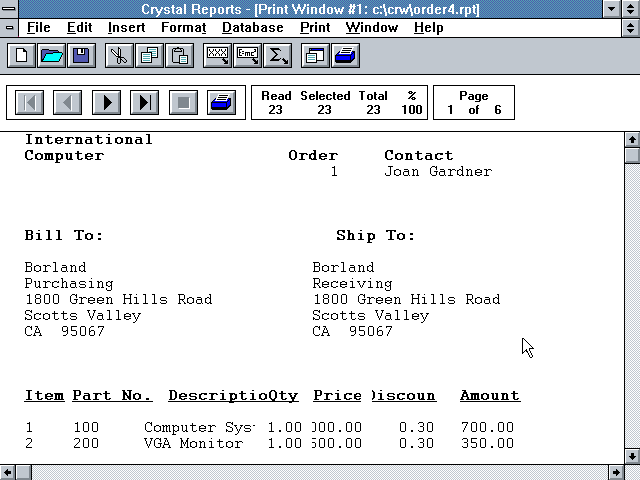Viewport: 640px width, 480px height.
Task: Click the horizontal scrollbar left arrow
Action: (x=7, y=473)
